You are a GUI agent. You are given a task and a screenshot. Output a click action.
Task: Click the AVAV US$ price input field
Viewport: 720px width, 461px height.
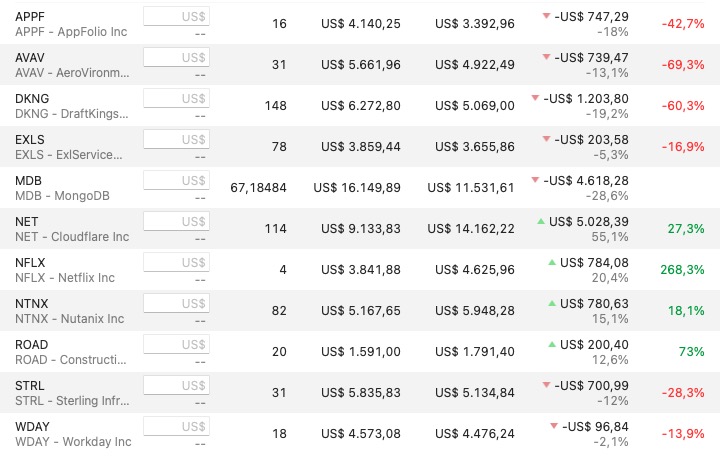tap(176, 57)
